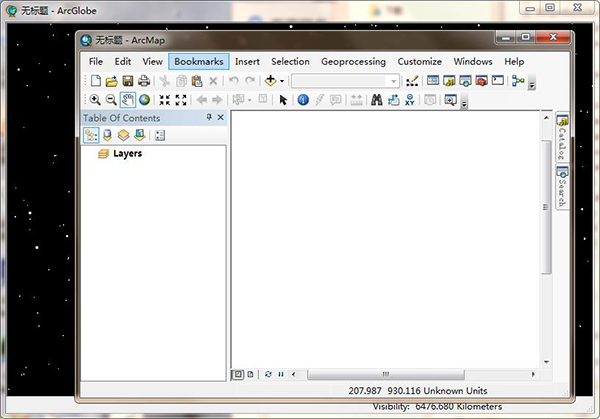Click the Full Extent globe icon

point(145,100)
